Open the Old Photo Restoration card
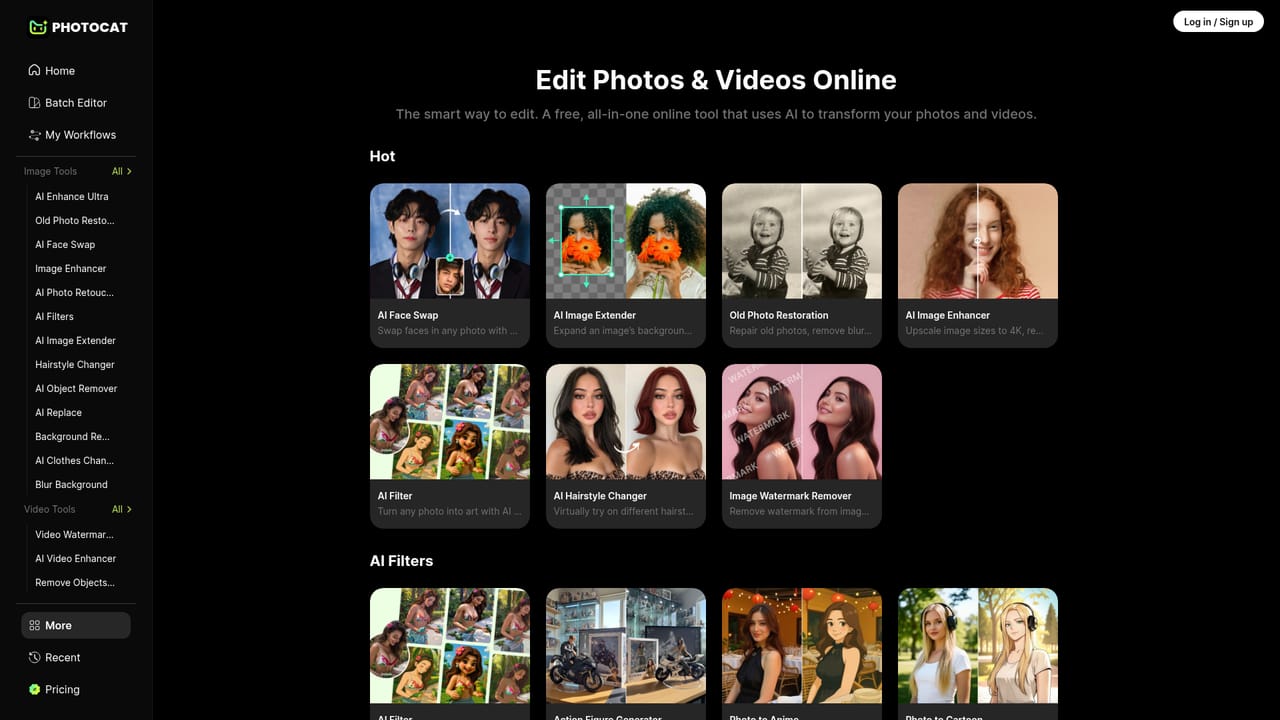The height and width of the screenshot is (720, 1280). (x=802, y=265)
